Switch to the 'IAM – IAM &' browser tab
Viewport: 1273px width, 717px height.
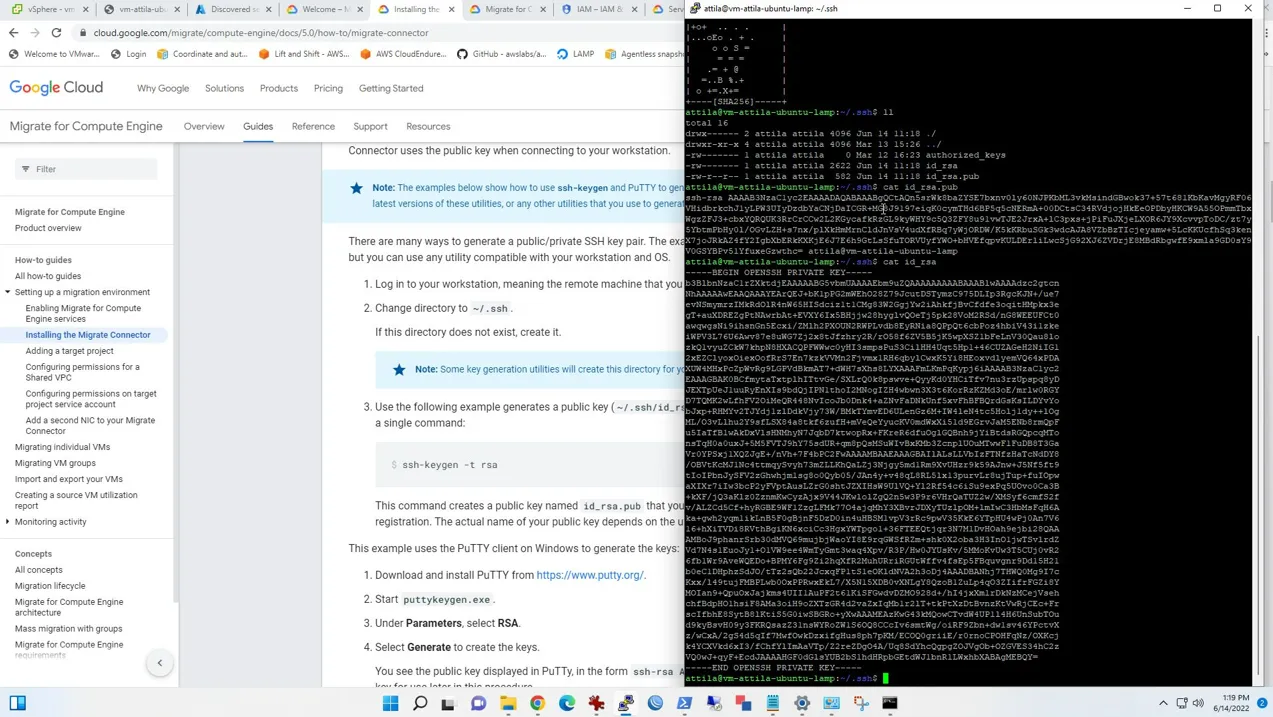[x=598, y=9]
